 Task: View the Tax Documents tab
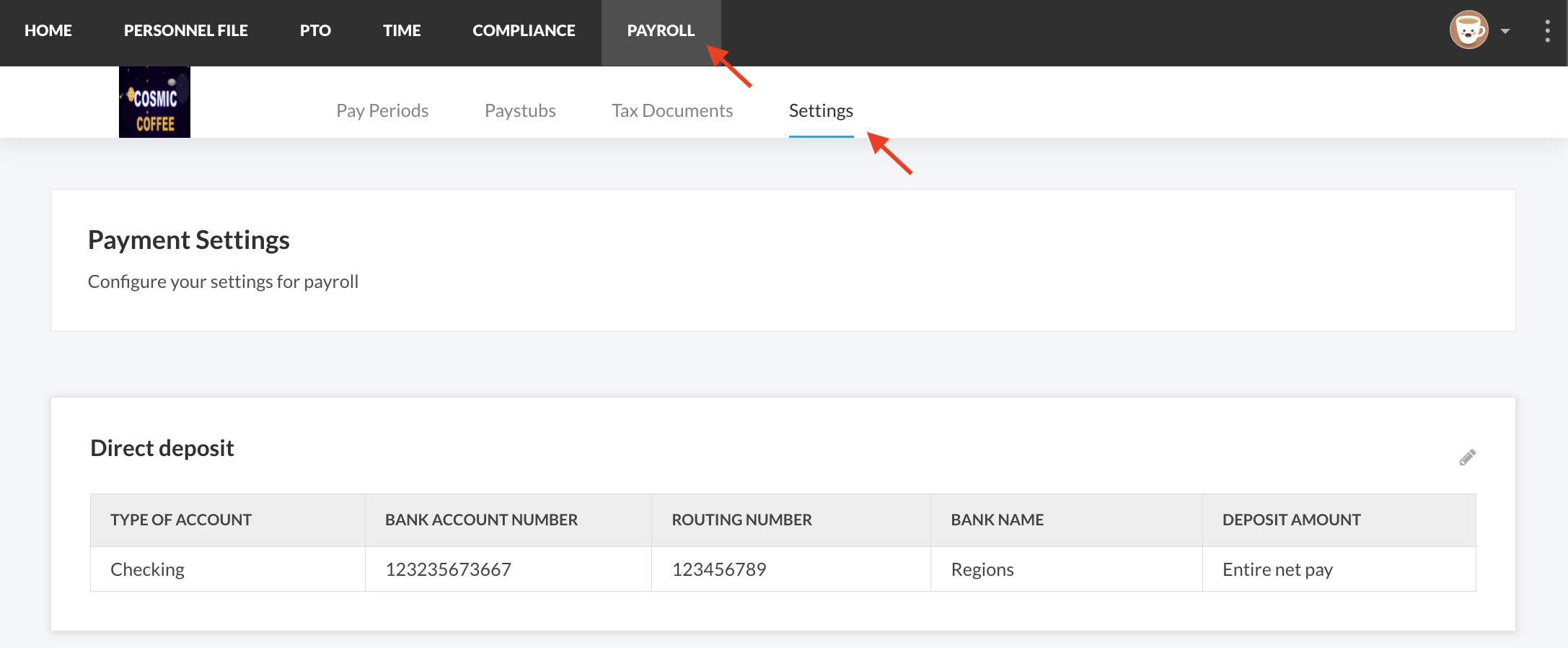pos(672,110)
